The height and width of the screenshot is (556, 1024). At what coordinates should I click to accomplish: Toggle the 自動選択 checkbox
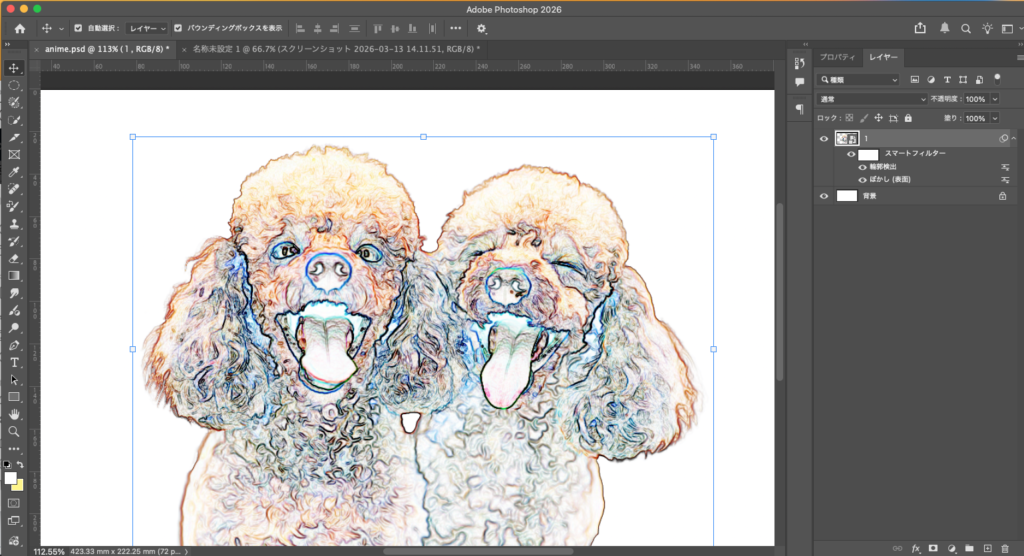(x=79, y=29)
